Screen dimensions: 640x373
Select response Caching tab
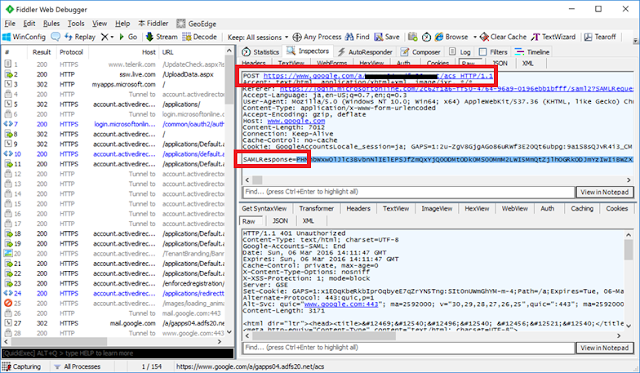(x=582, y=209)
